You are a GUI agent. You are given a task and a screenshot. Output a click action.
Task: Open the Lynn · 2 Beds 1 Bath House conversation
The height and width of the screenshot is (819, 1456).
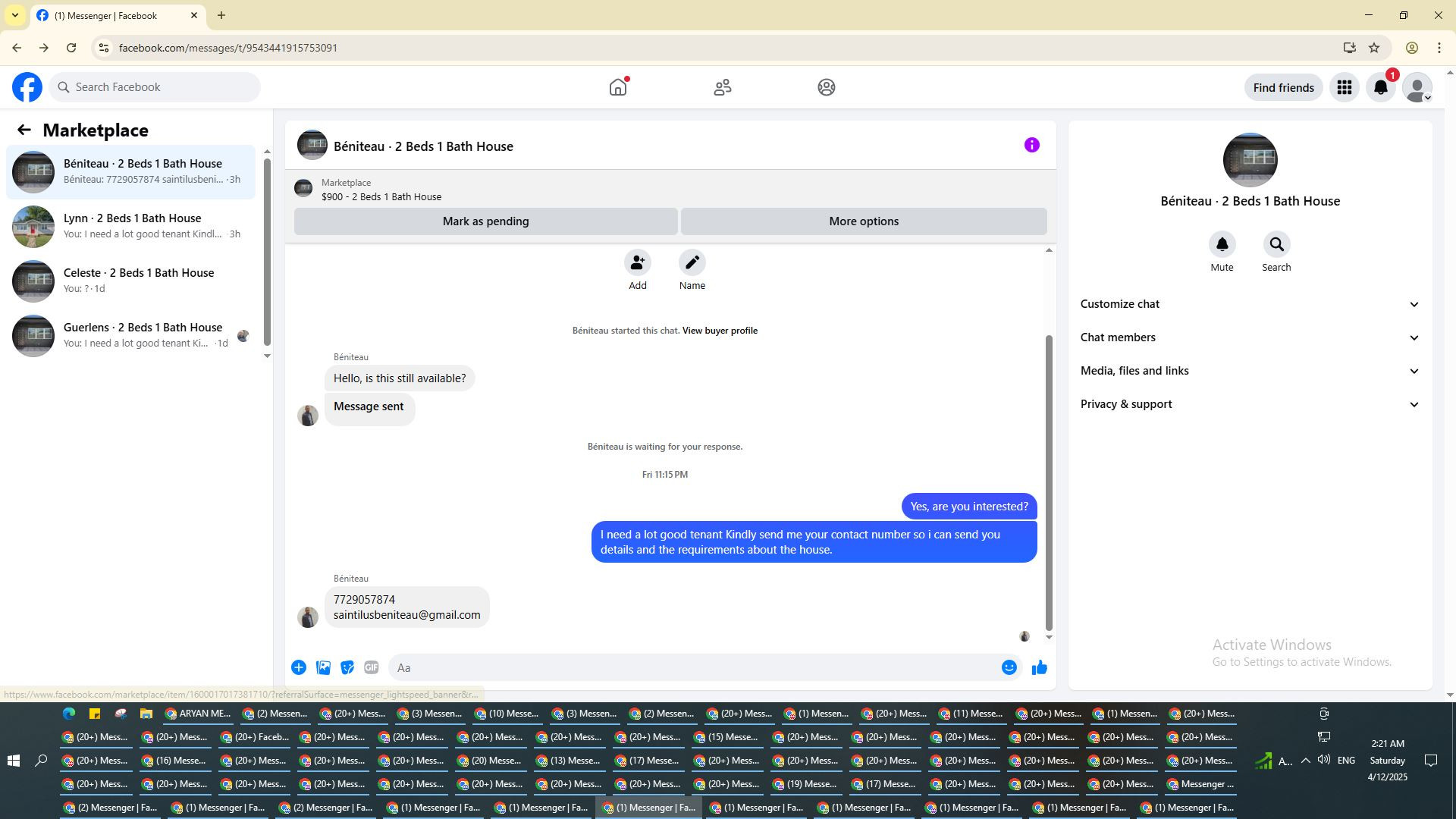click(130, 227)
